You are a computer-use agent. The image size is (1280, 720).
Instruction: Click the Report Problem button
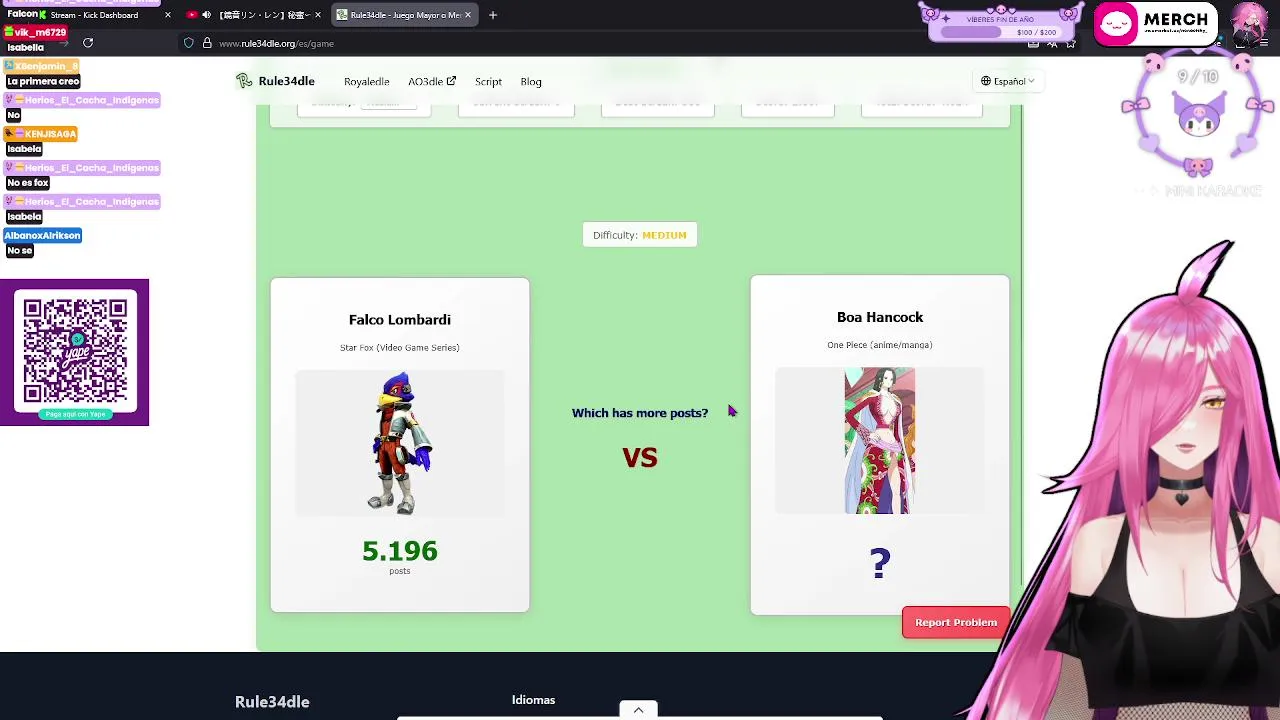point(956,622)
